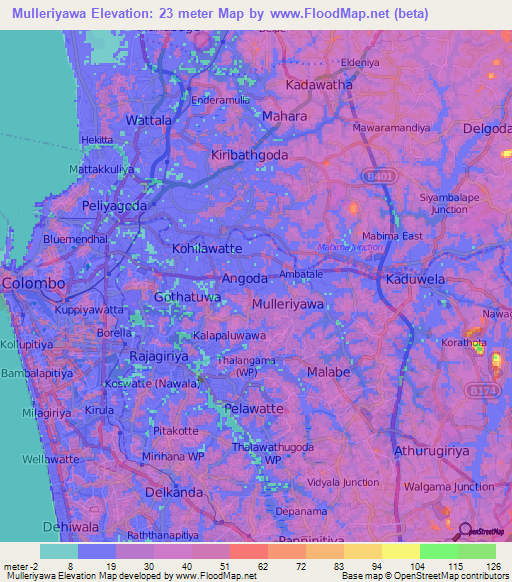Image resolution: width=512 pixels, height=582 pixels.
Task: Click the Depanama map label
Action: click(301, 511)
